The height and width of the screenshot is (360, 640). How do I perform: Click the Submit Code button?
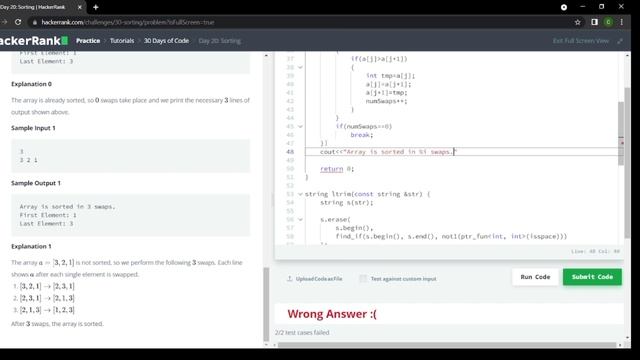(x=592, y=277)
